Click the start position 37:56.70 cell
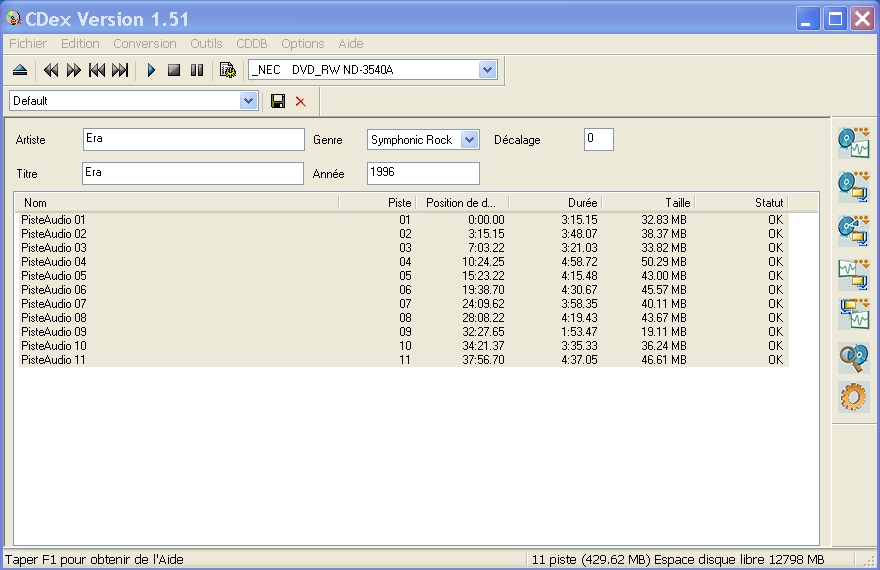 click(x=483, y=360)
